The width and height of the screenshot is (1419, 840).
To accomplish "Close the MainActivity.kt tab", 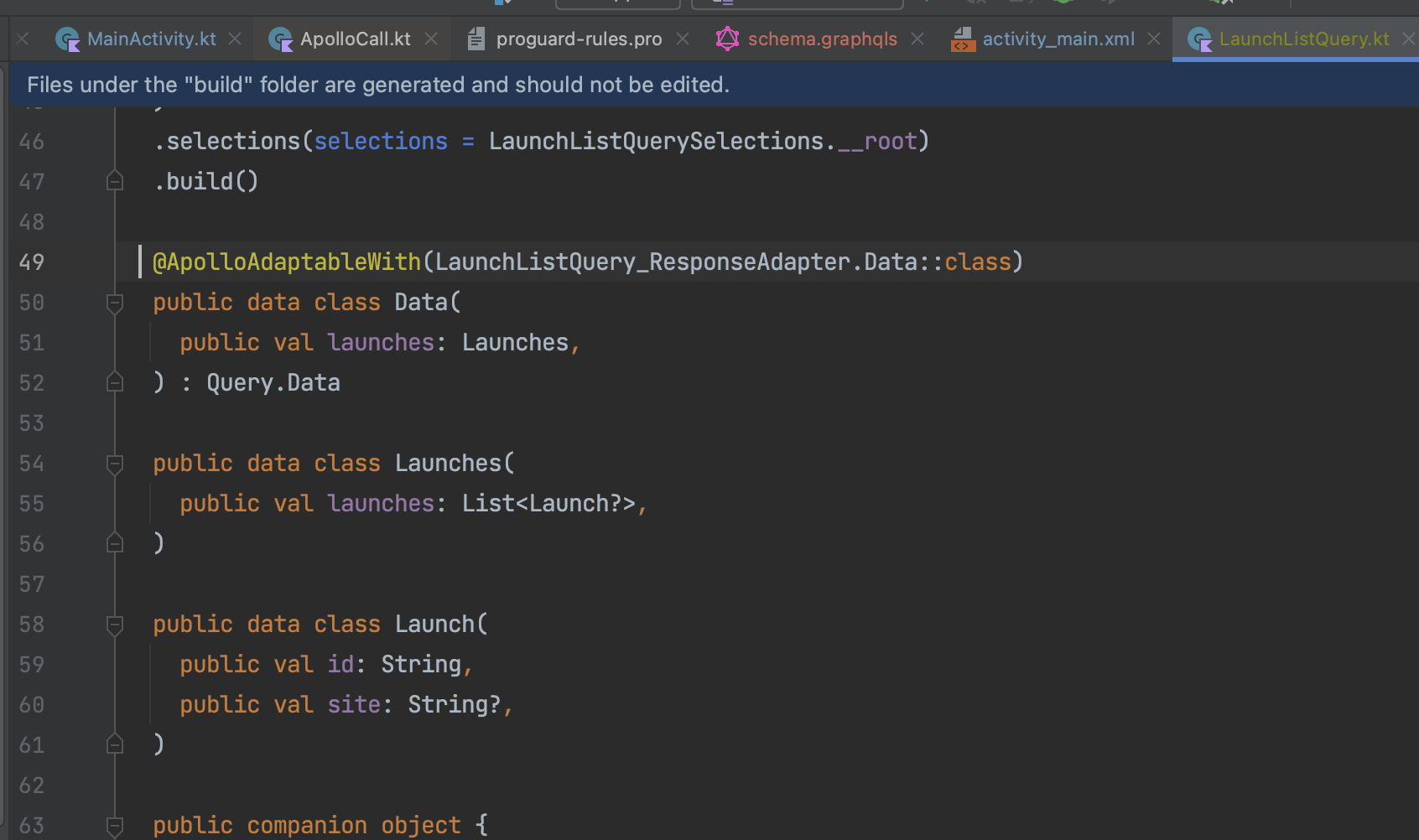I will [235, 39].
